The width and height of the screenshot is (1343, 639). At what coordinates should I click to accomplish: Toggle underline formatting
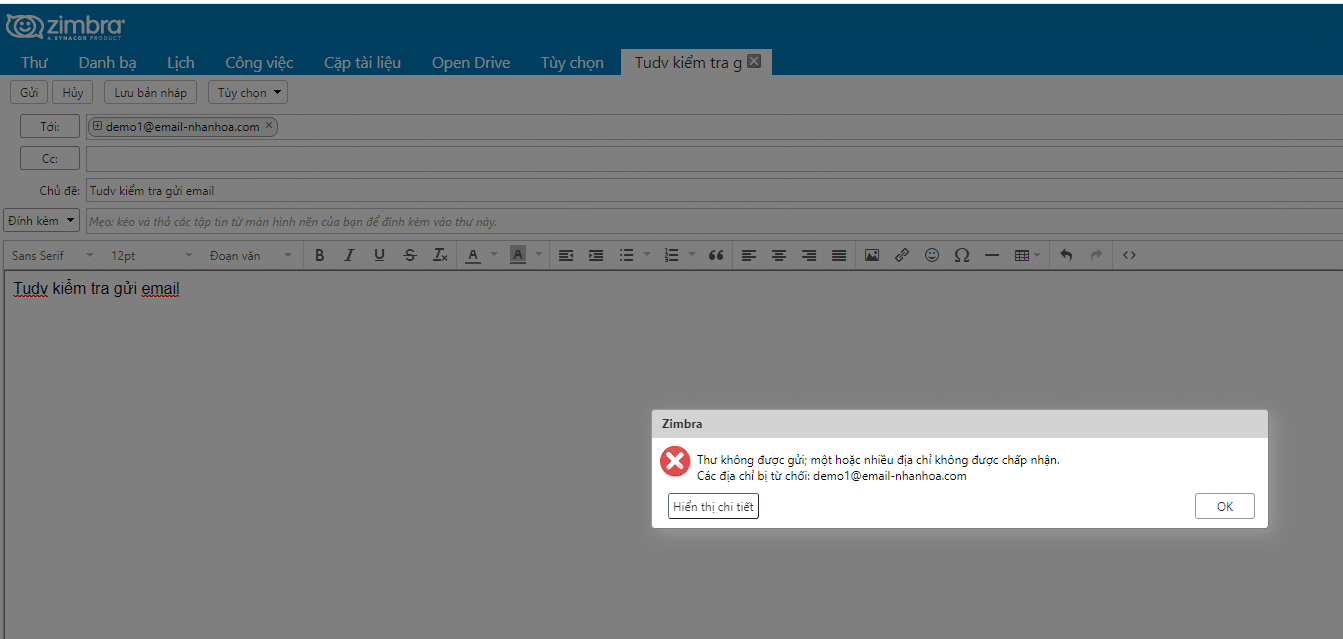379,255
